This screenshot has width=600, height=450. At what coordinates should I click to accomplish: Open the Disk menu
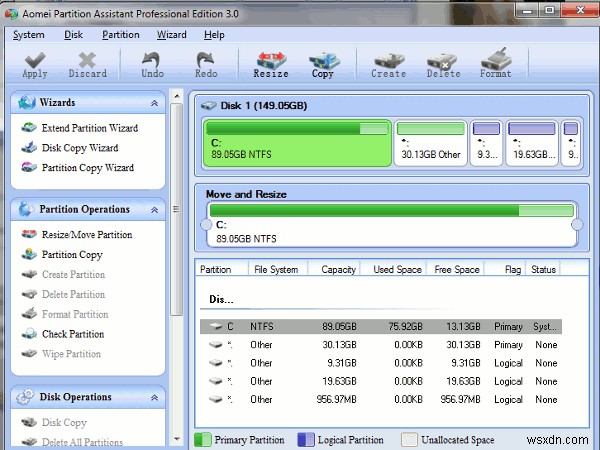[x=73, y=35]
